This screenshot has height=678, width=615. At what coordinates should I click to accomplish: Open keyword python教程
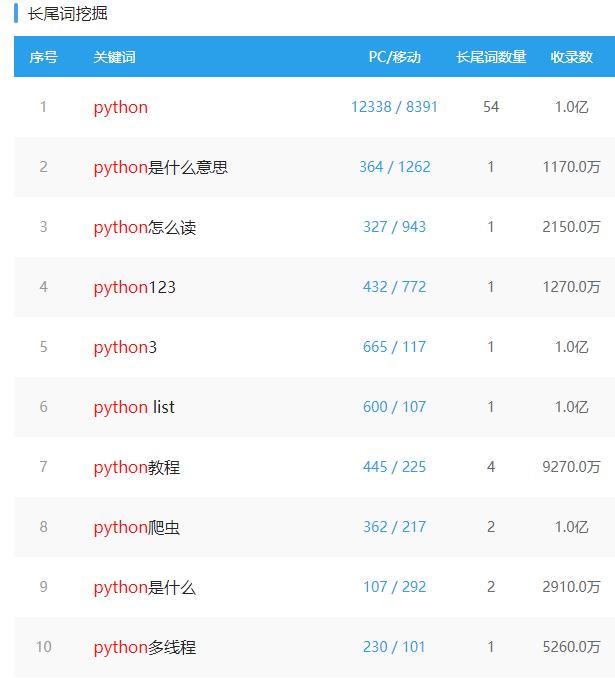[137, 467]
